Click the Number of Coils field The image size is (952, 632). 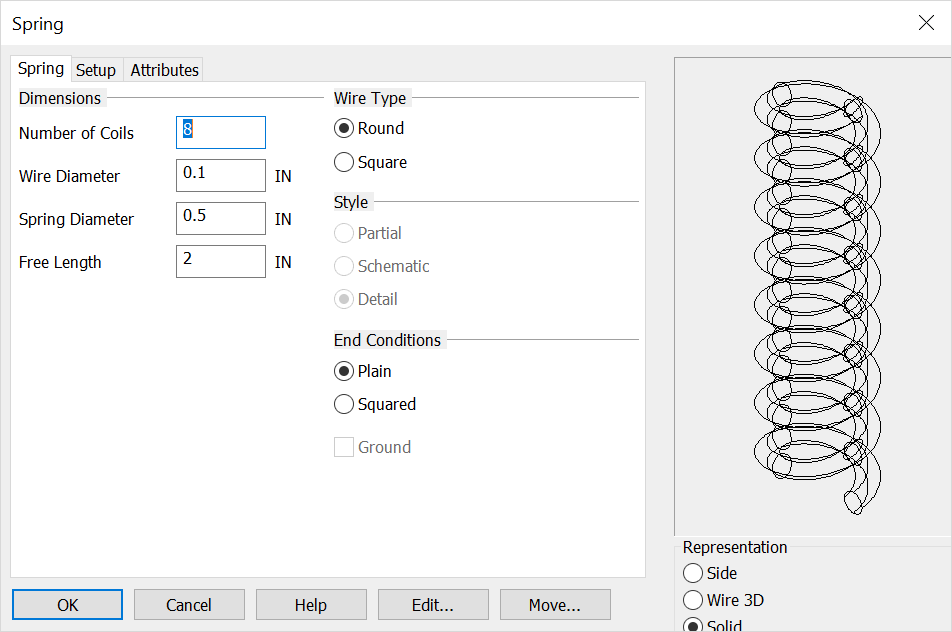(220, 132)
